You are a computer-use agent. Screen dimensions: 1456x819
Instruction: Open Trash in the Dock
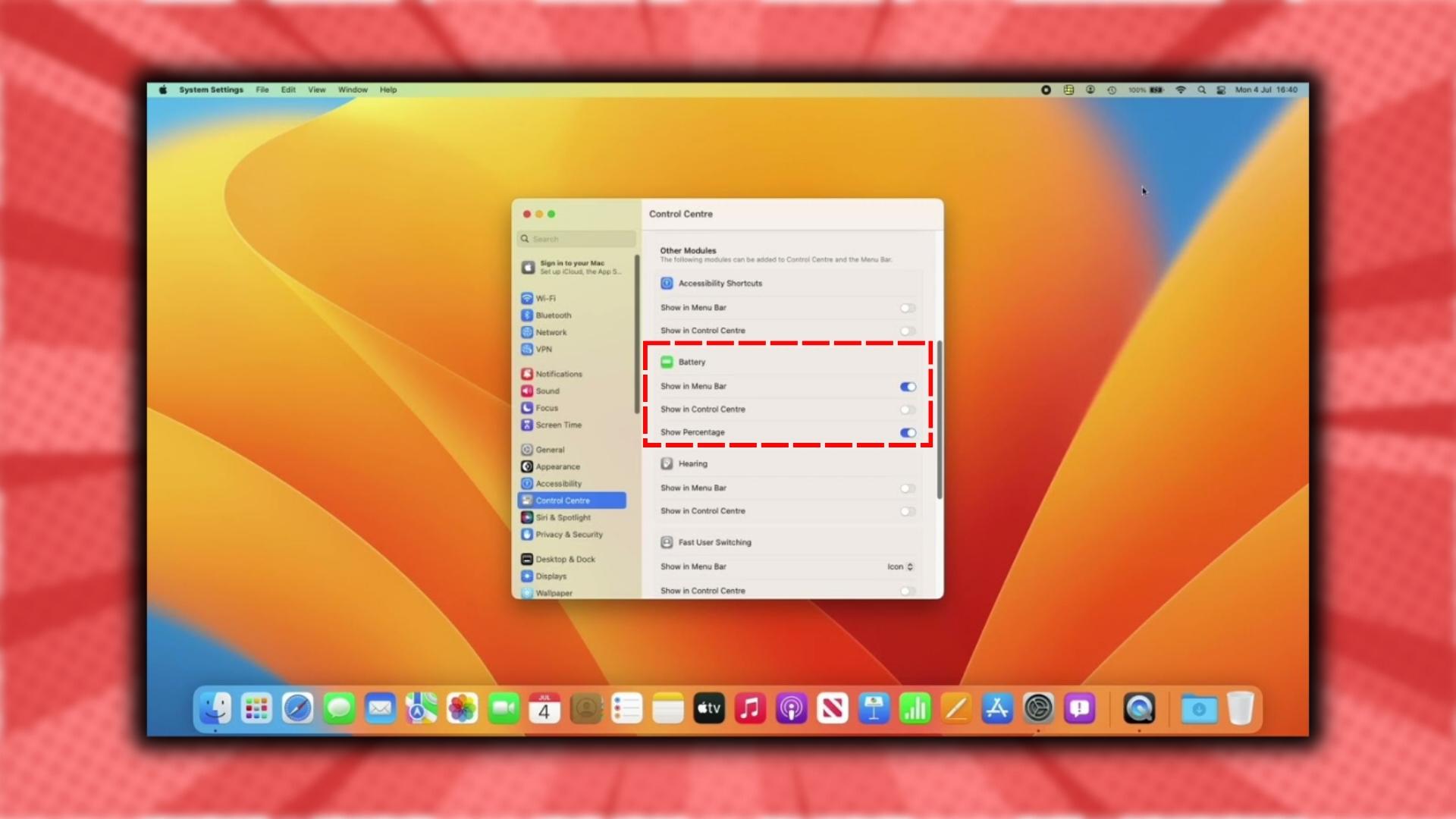[1241, 709]
